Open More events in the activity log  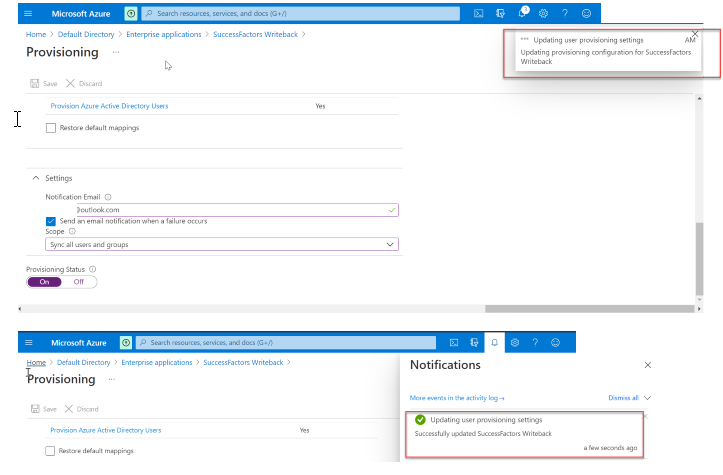point(457,398)
